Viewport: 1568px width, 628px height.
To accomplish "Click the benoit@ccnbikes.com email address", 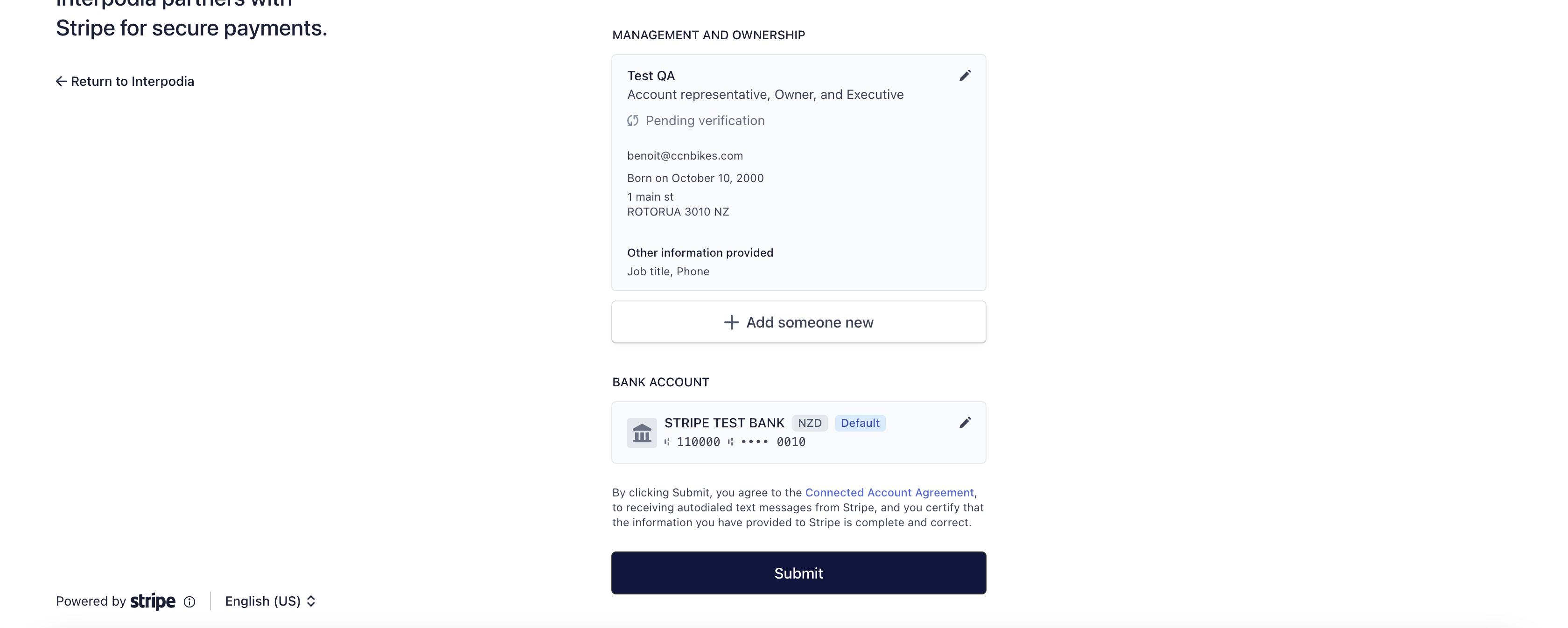I will point(685,156).
